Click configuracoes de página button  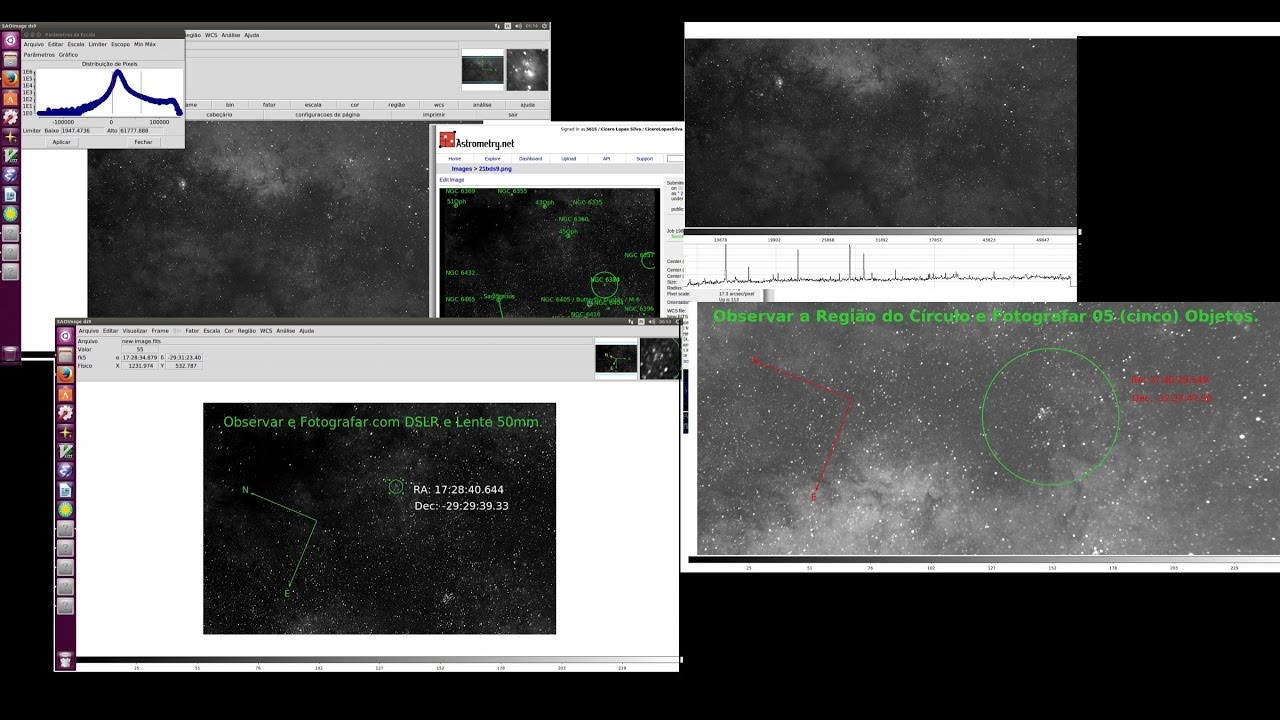click(x=327, y=114)
